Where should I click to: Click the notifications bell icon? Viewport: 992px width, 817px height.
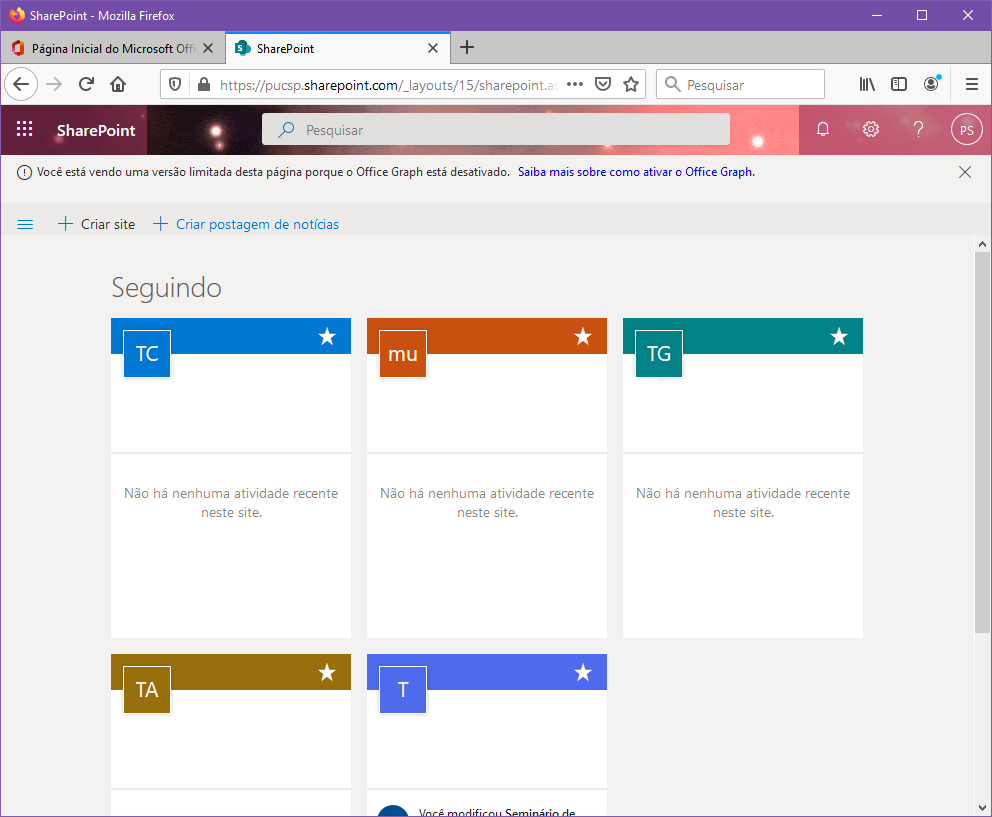click(823, 129)
